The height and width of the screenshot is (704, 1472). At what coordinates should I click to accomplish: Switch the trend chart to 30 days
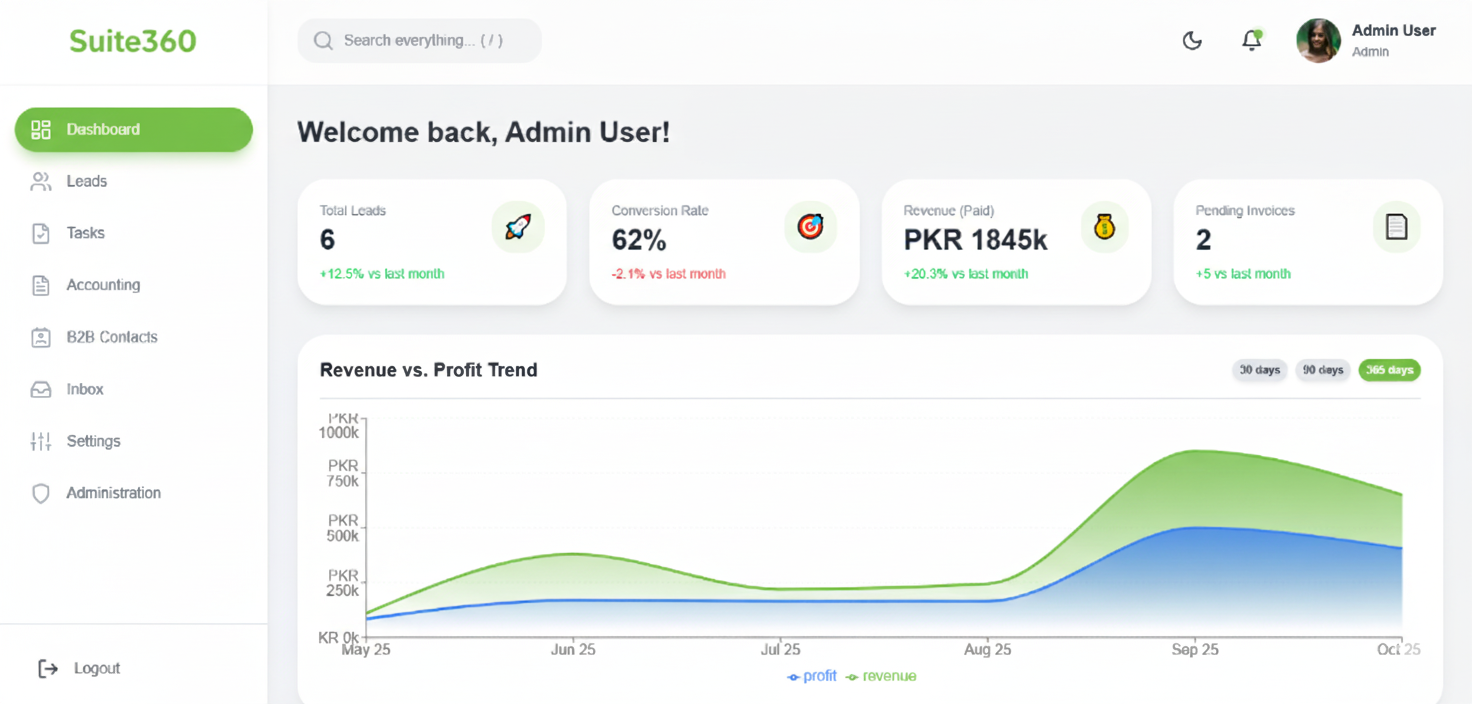click(1259, 370)
